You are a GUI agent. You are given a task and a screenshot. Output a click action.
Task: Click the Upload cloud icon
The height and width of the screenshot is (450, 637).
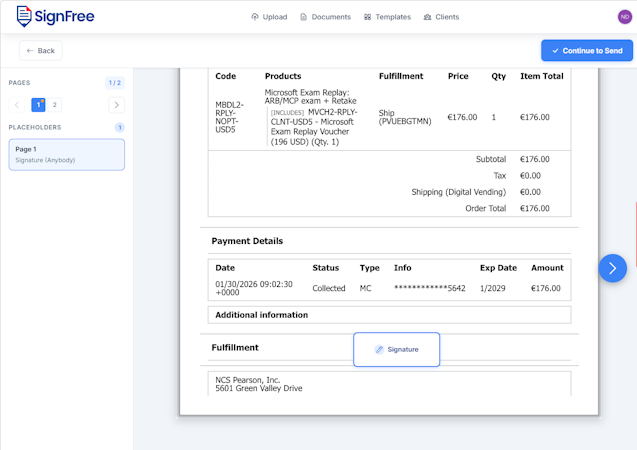255,17
